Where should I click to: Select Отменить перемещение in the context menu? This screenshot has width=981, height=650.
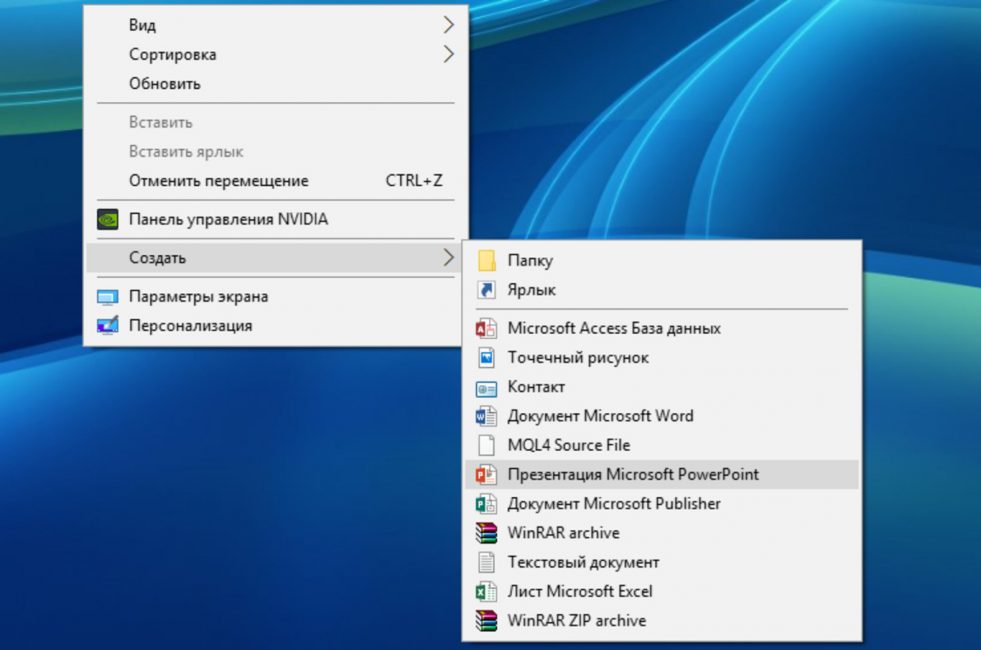[x=275, y=181]
